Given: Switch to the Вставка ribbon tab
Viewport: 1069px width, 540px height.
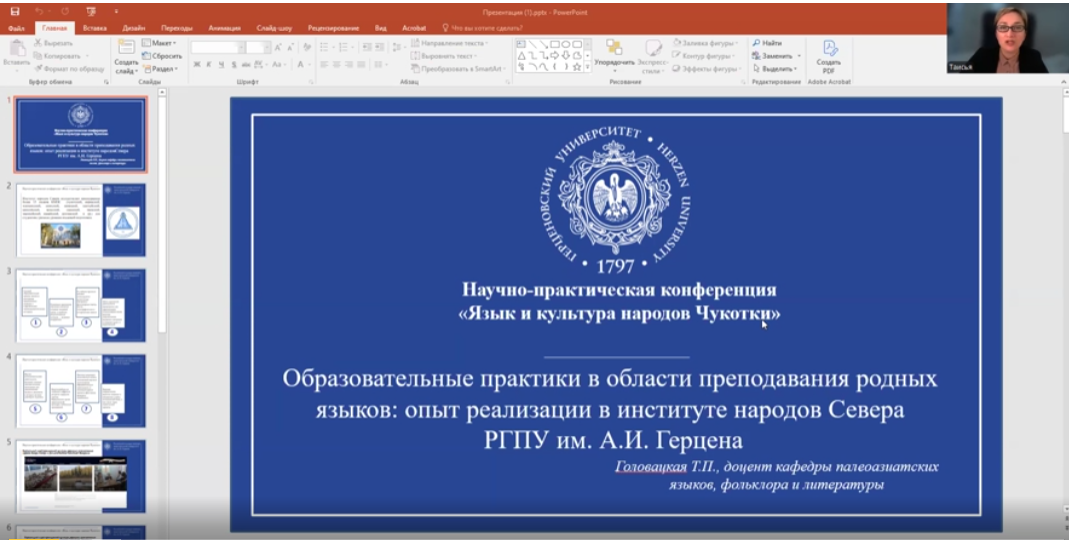Looking at the screenshot, I should (x=95, y=28).
